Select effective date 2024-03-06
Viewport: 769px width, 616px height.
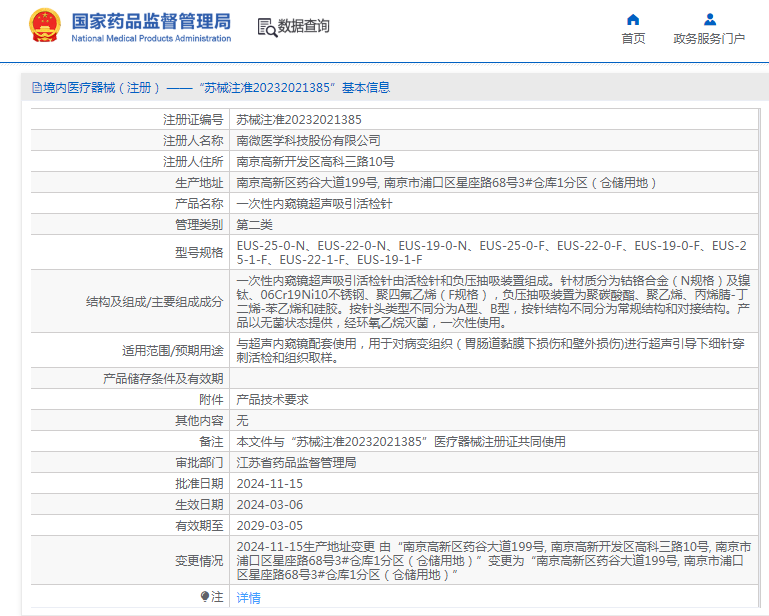(270, 505)
